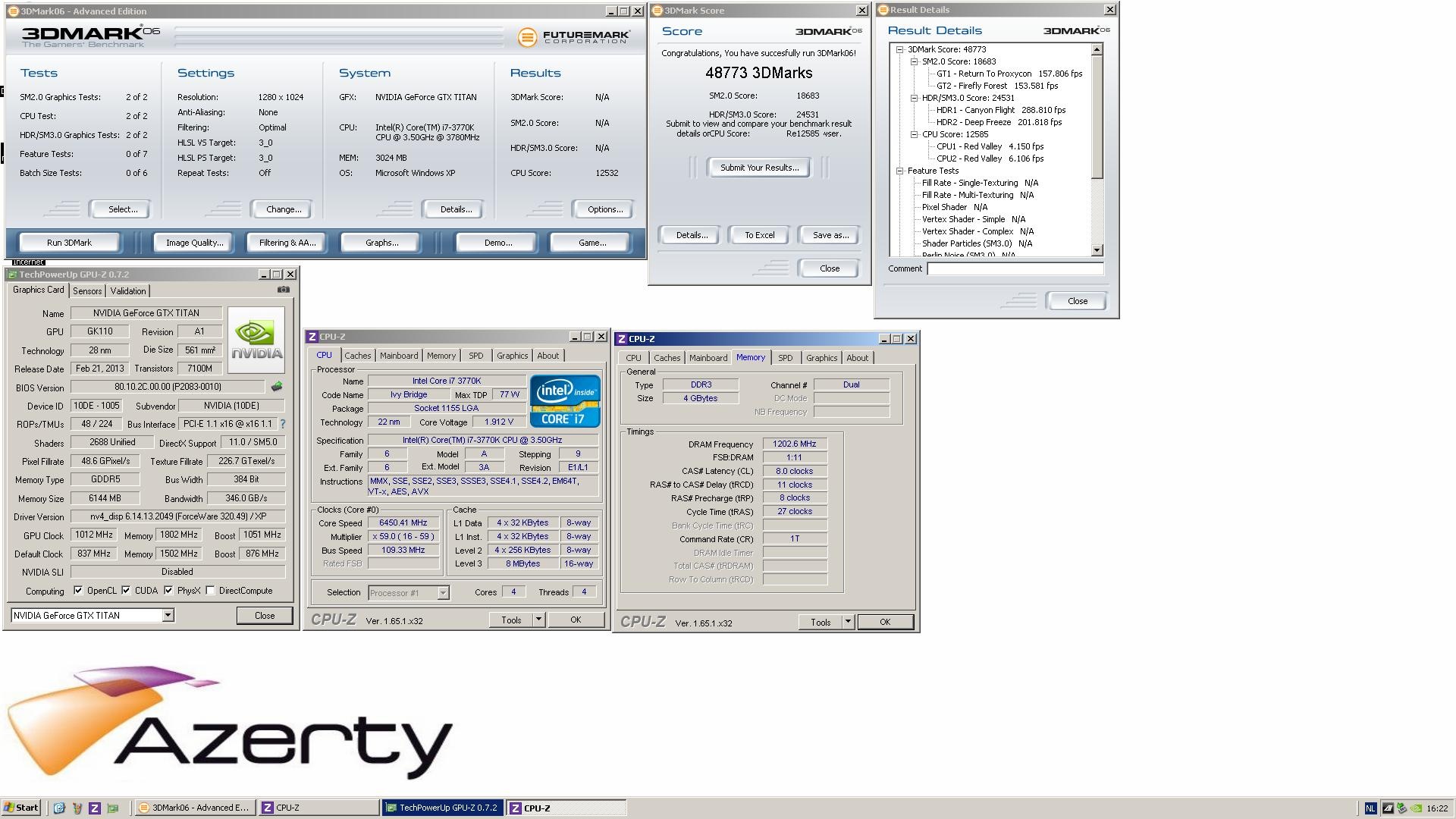
Task: Open SPD tab in CPU-Z Memory window
Action: 786,358
